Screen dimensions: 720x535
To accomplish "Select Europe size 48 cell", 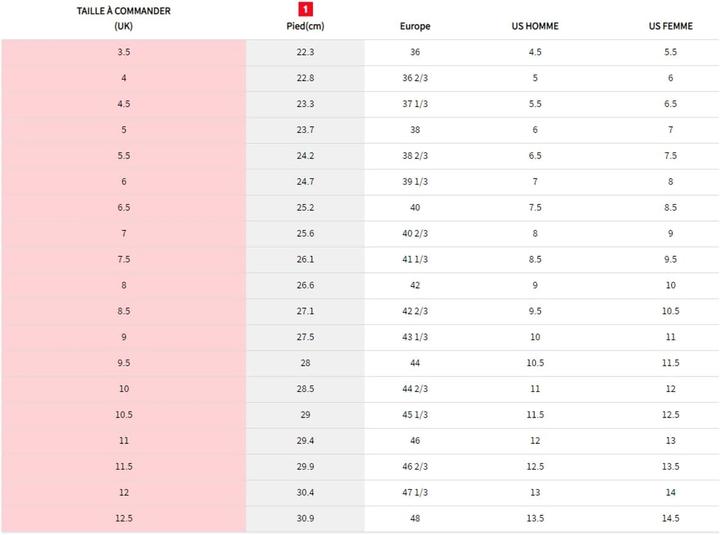I will point(415,519).
